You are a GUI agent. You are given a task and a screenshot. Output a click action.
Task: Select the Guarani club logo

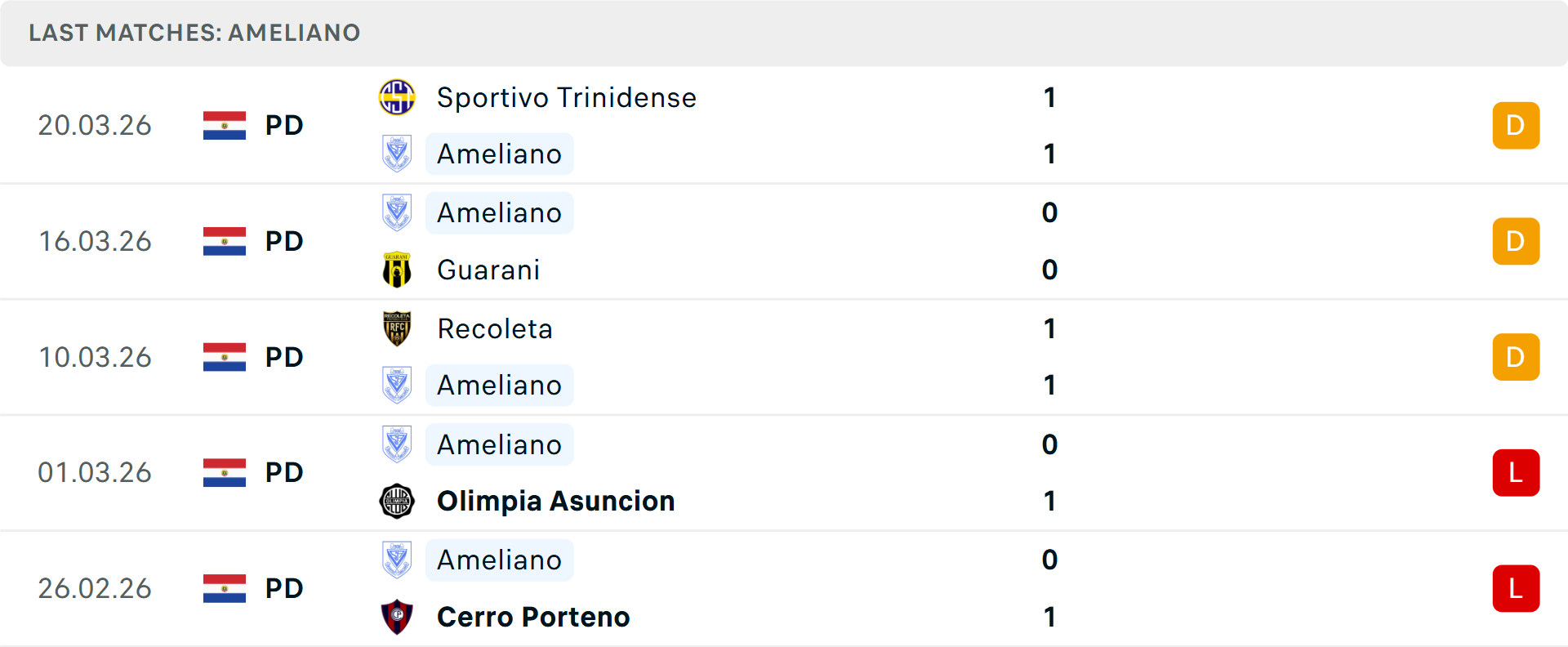[x=397, y=270]
